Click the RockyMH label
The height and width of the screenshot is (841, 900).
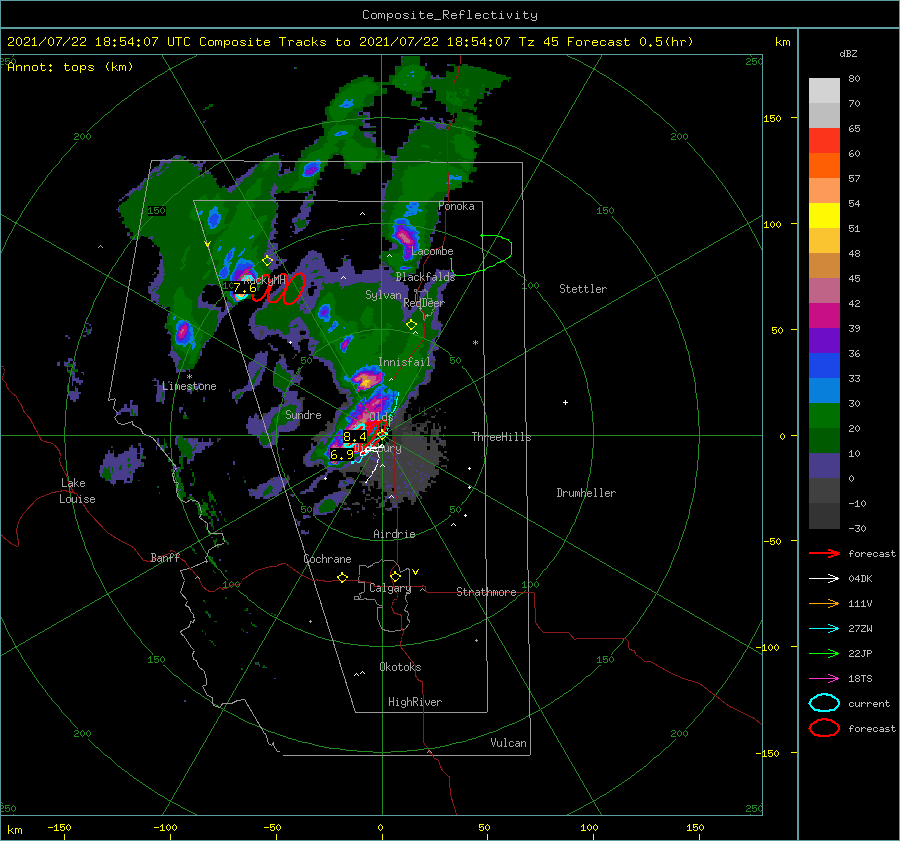coord(264,280)
